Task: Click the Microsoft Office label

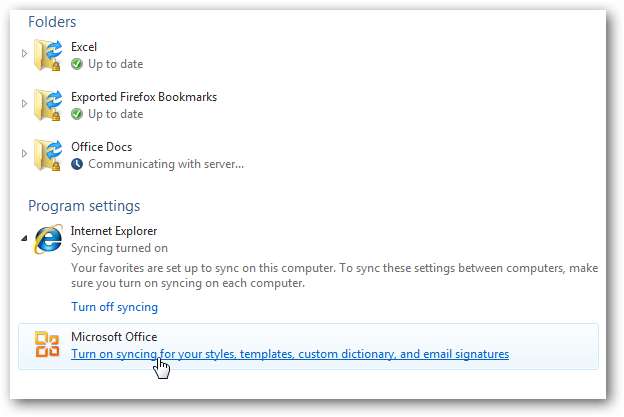Action: coord(114,336)
